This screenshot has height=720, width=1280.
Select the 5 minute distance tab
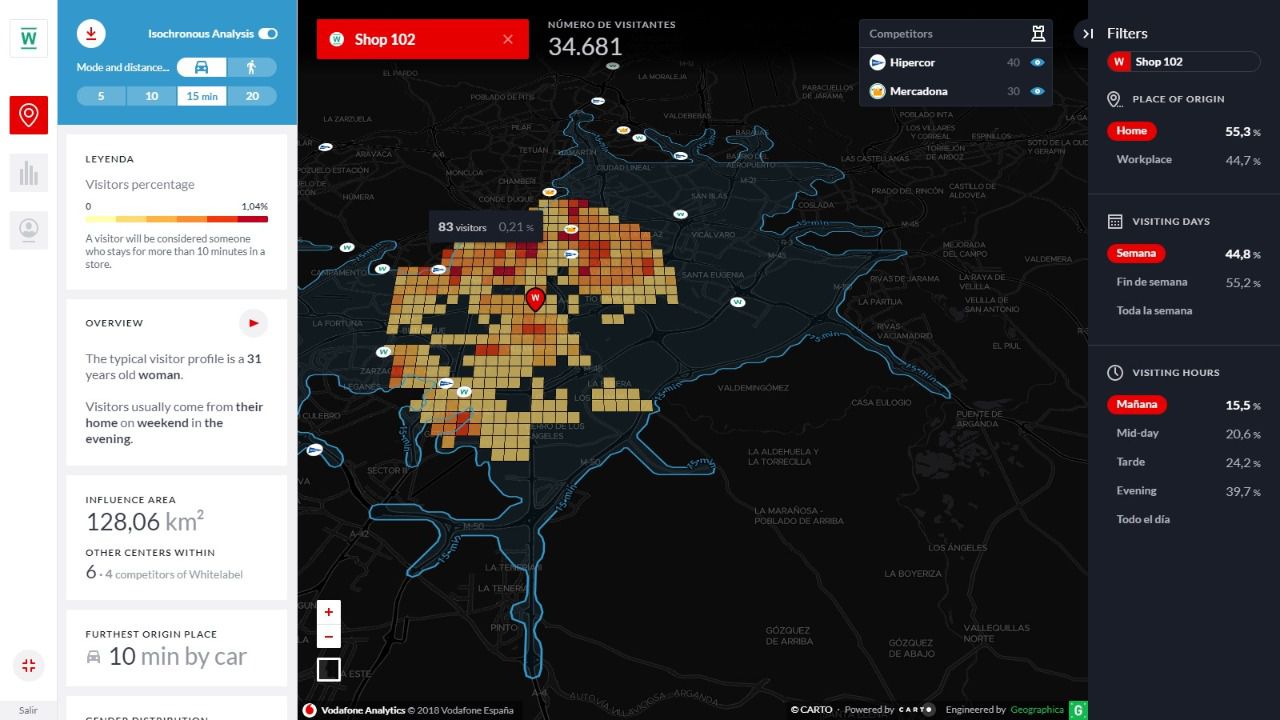click(101, 96)
